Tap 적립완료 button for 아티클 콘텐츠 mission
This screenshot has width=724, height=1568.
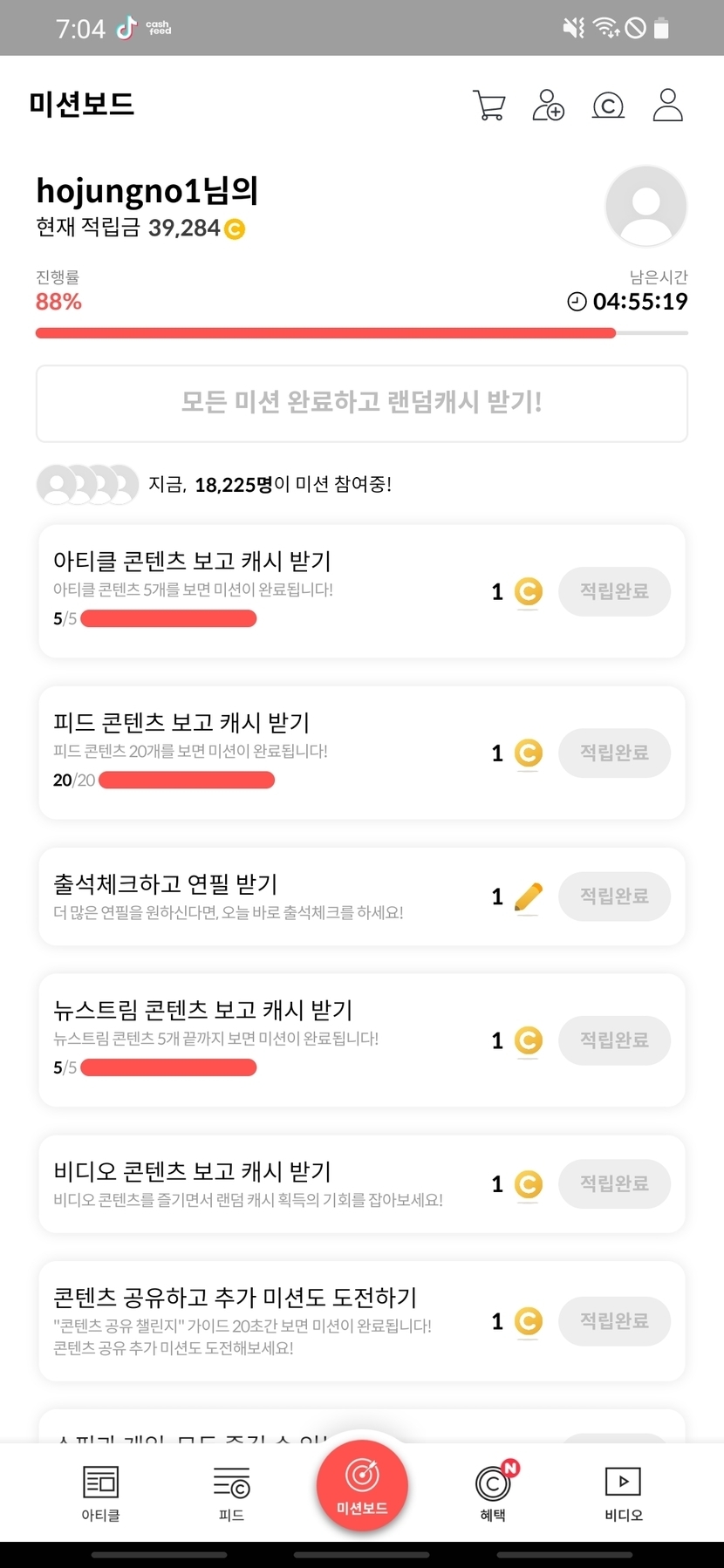coord(614,591)
